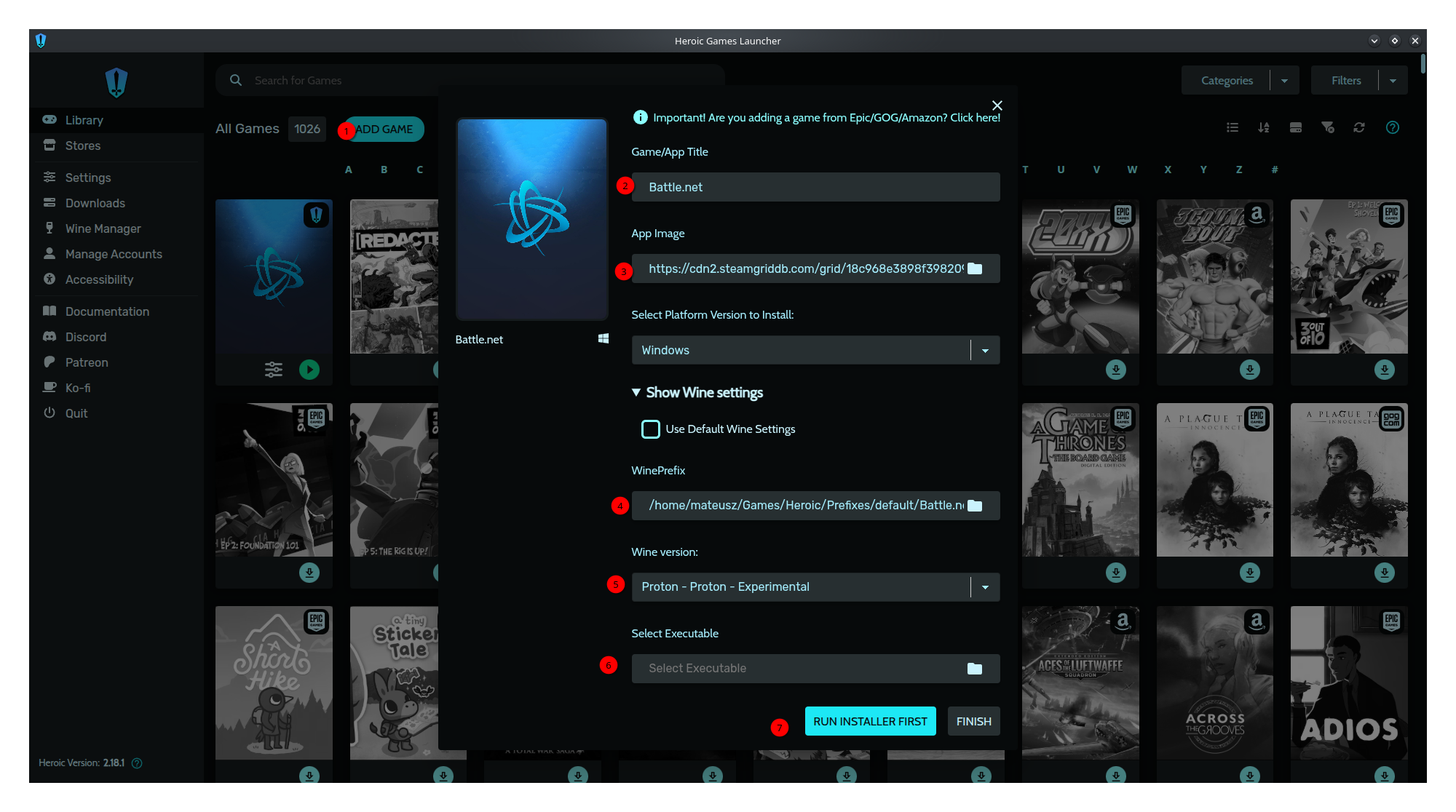
Task: Enable Use Default Wine Settings checkbox
Action: coord(651,429)
